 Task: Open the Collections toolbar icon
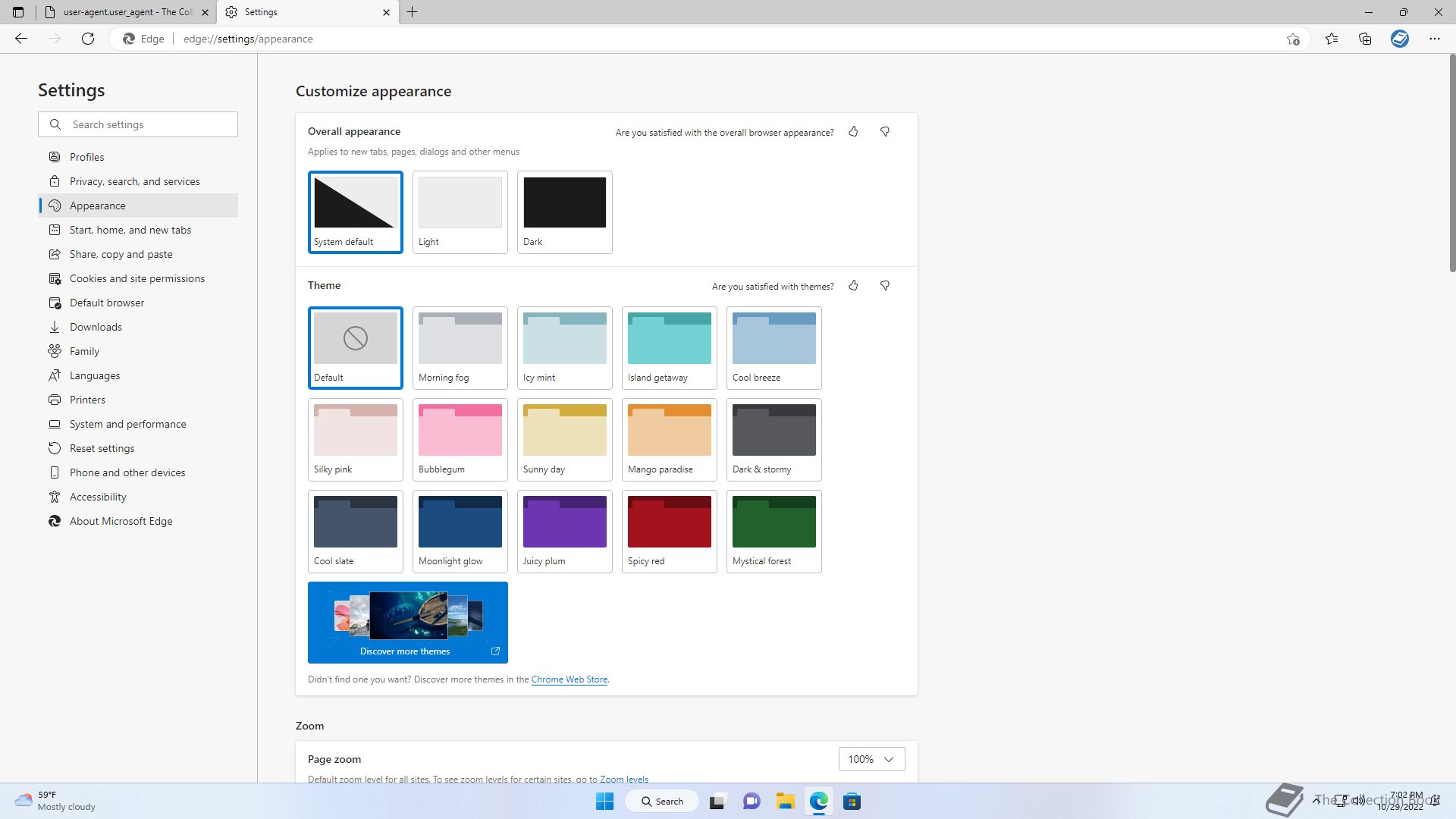(x=1365, y=39)
